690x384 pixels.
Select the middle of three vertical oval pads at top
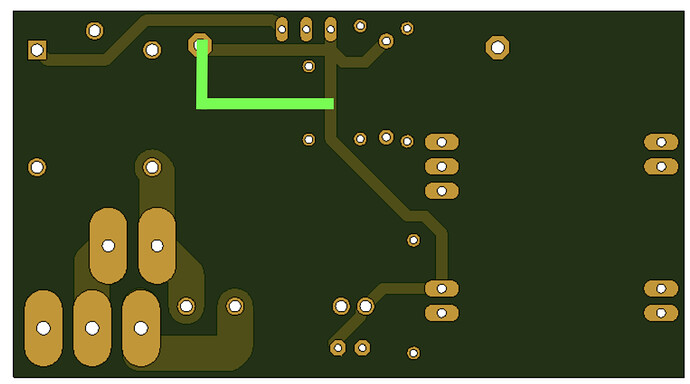(306, 29)
